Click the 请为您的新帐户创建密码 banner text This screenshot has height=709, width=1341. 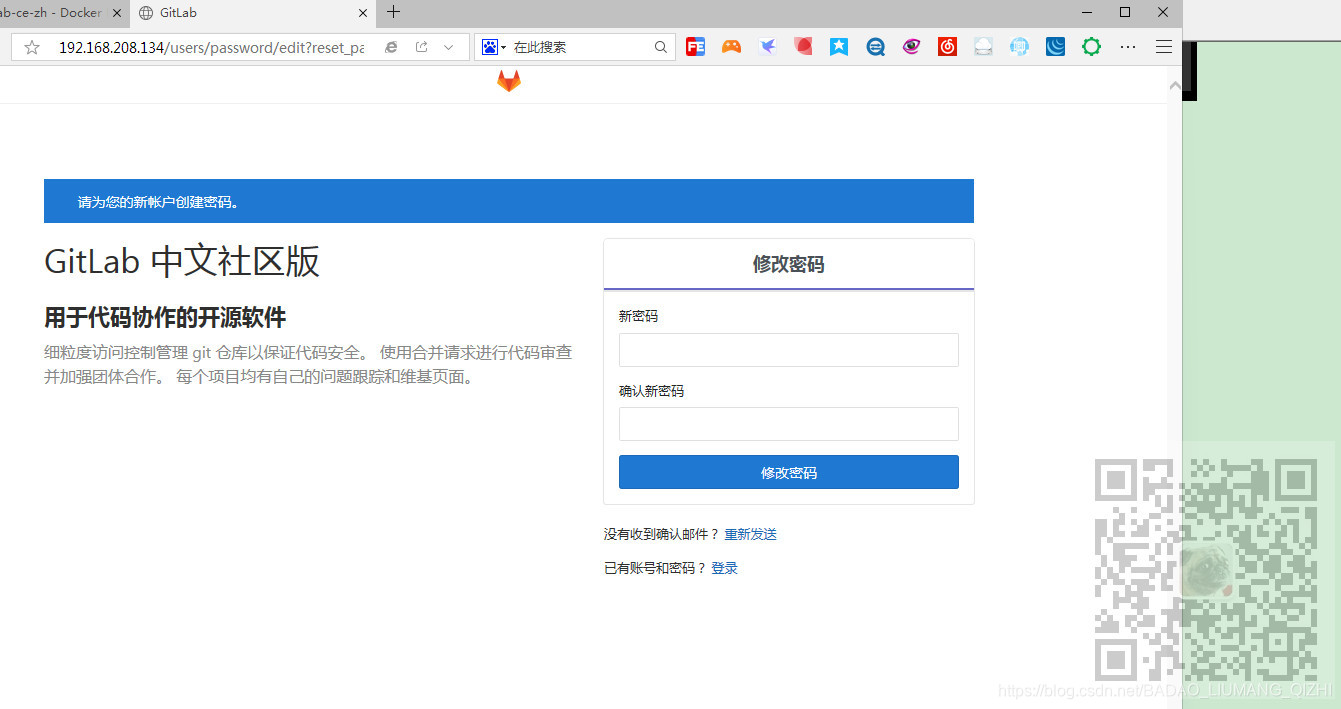[159, 202]
